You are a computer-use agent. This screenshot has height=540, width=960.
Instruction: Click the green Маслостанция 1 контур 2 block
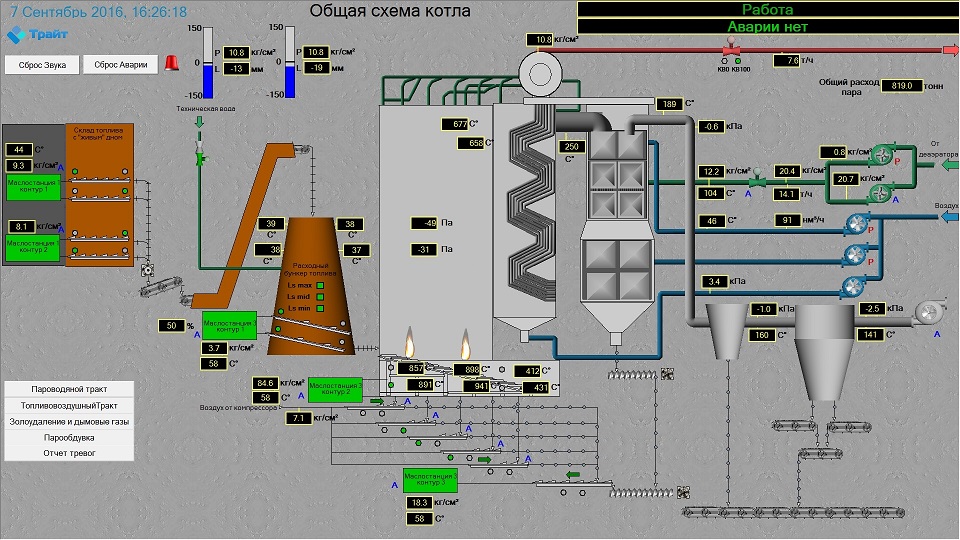33,248
